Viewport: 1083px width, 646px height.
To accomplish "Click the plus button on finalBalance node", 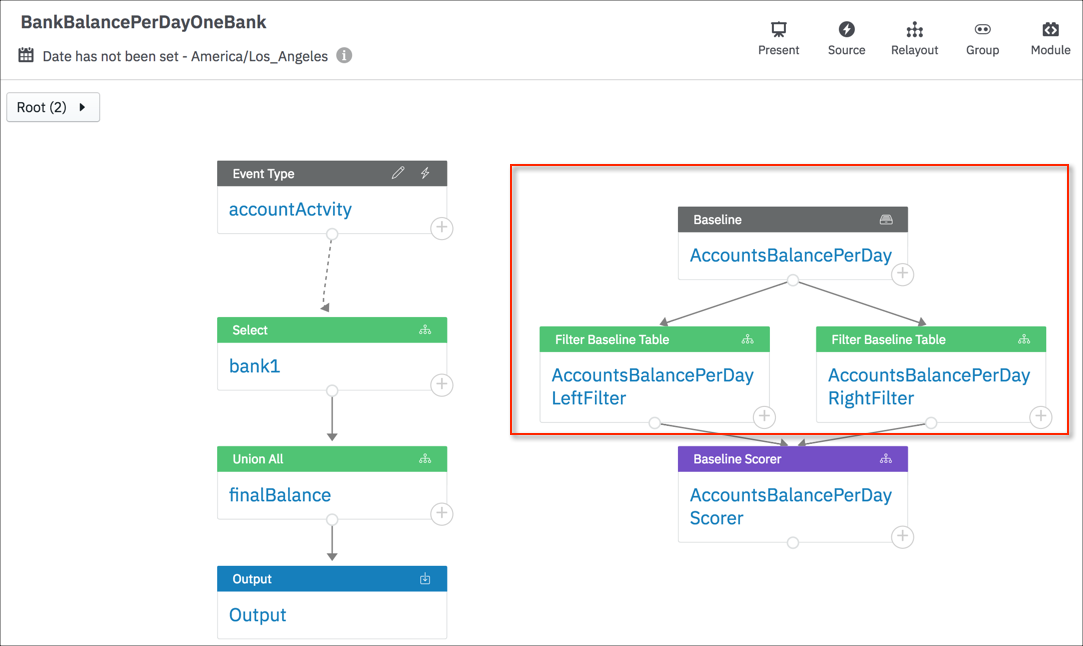I will pyautogui.click(x=442, y=513).
